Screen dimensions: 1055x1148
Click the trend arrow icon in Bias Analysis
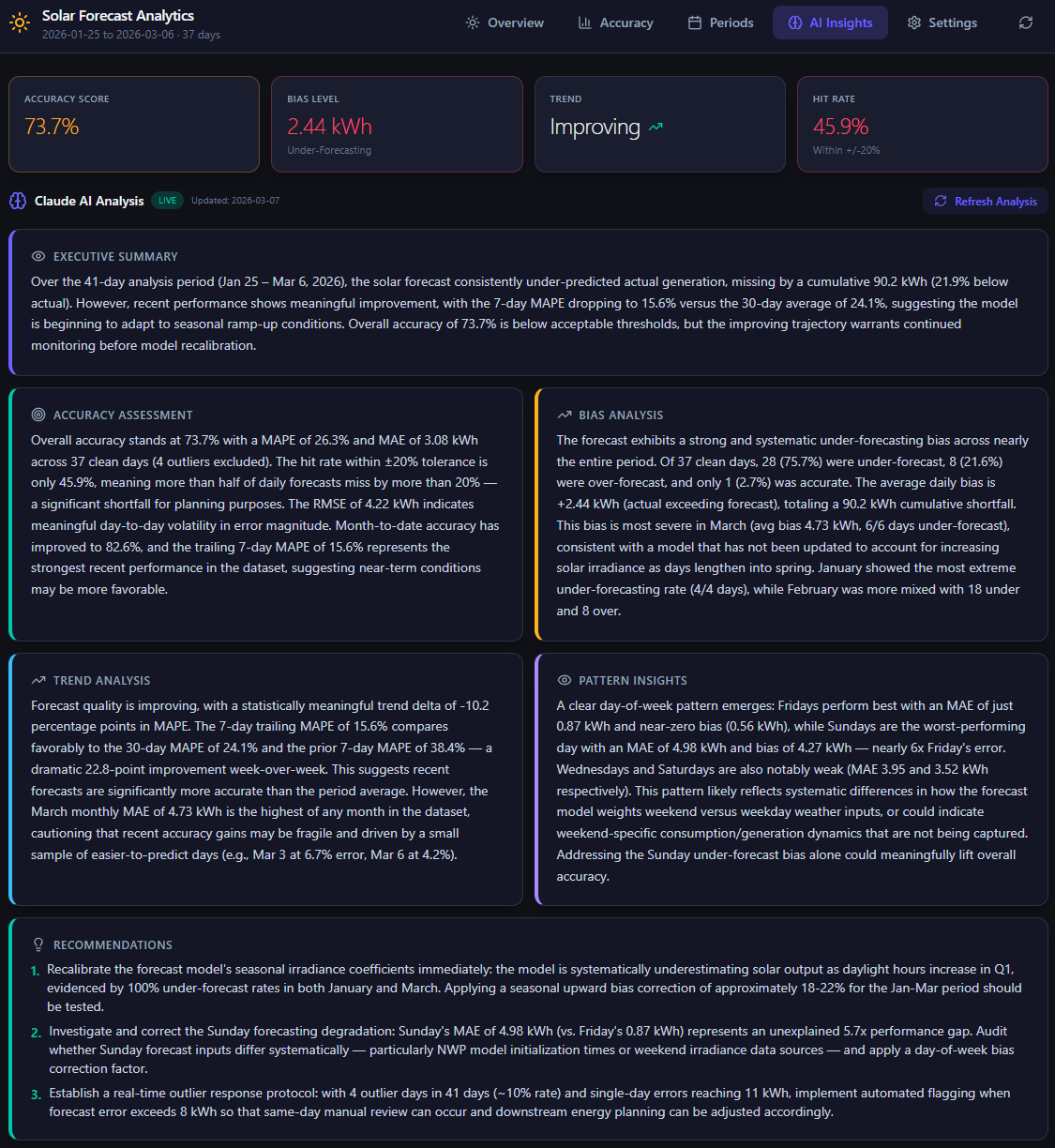pyautogui.click(x=565, y=415)
